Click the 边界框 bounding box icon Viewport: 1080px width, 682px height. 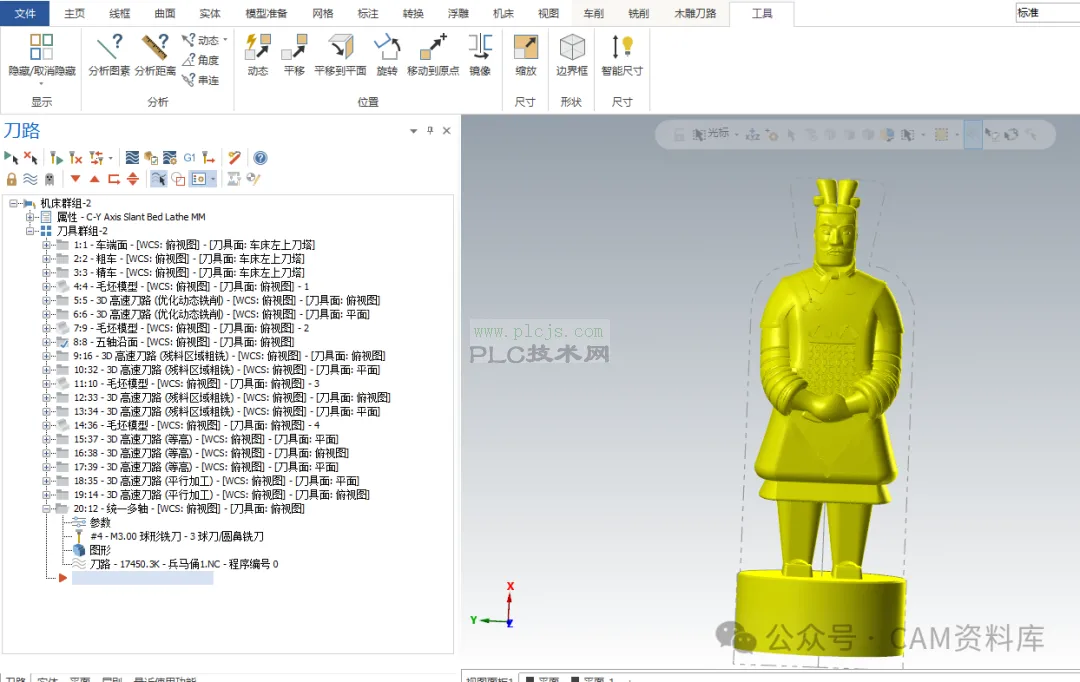click(572, 54)
